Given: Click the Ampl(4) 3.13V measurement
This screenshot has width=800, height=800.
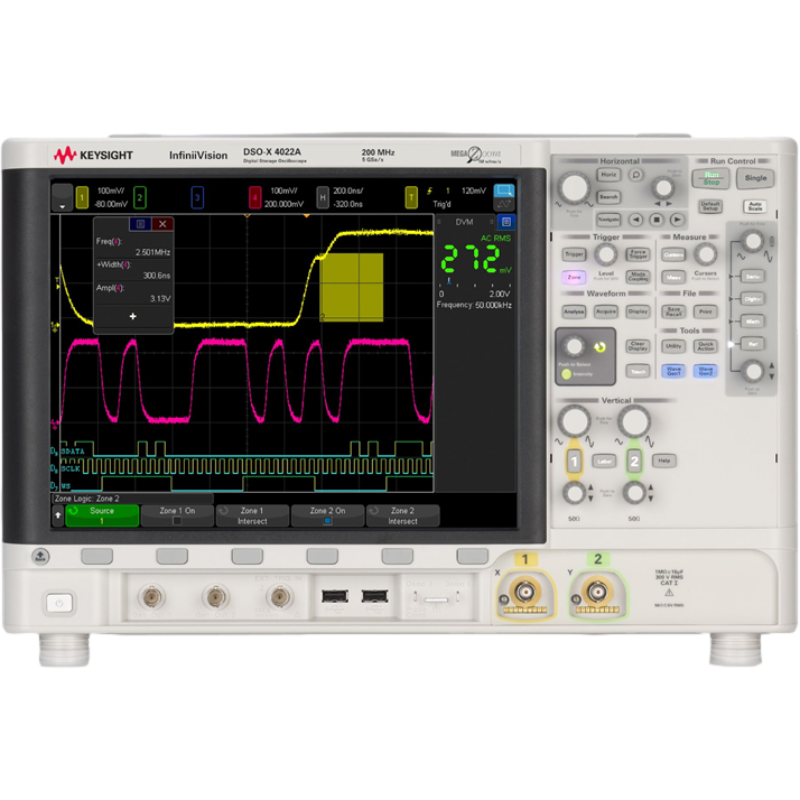Looking at the screenshot, I should tap(133, 293).
